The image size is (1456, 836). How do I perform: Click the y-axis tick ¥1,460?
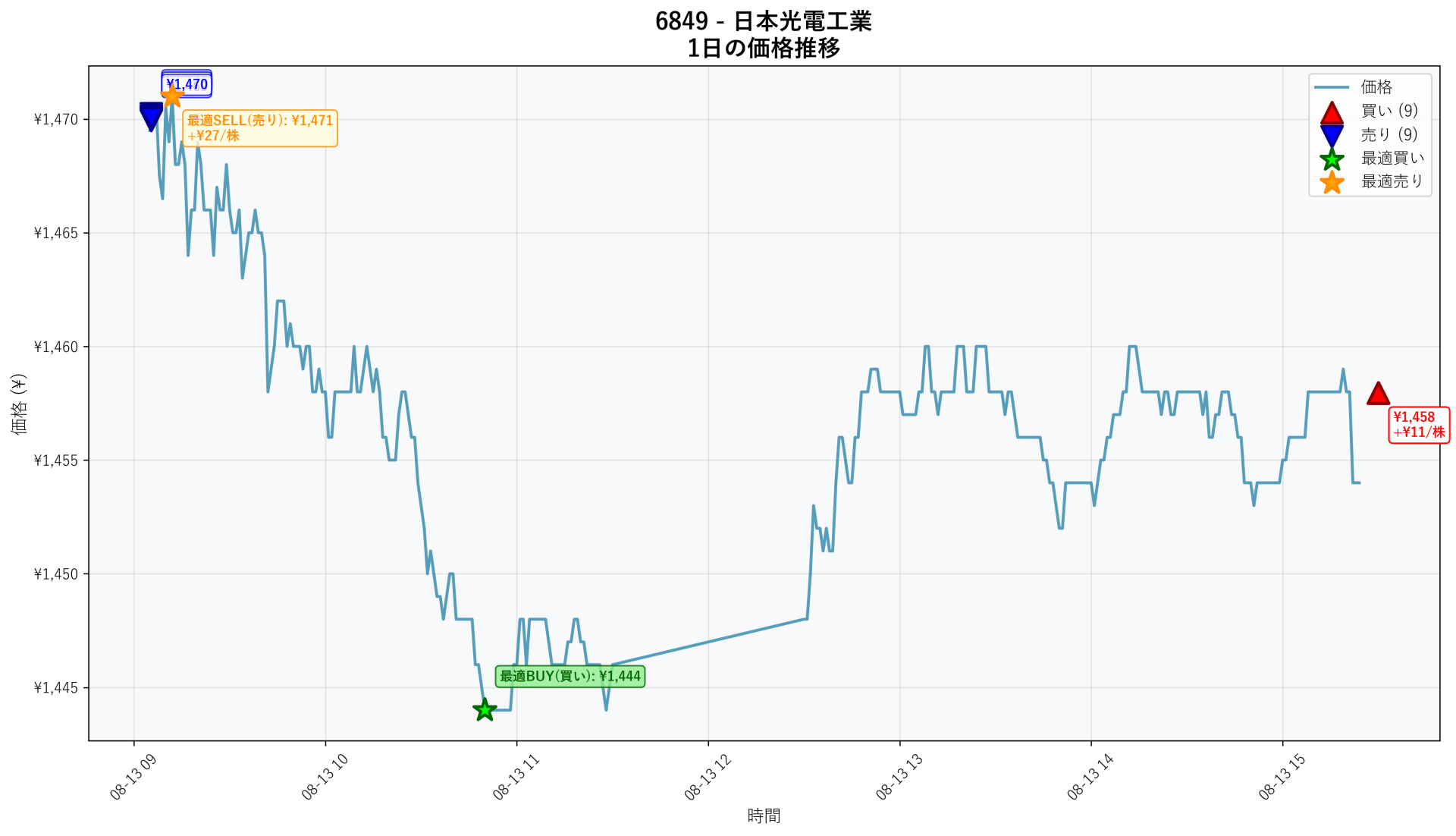coord(56,347)
